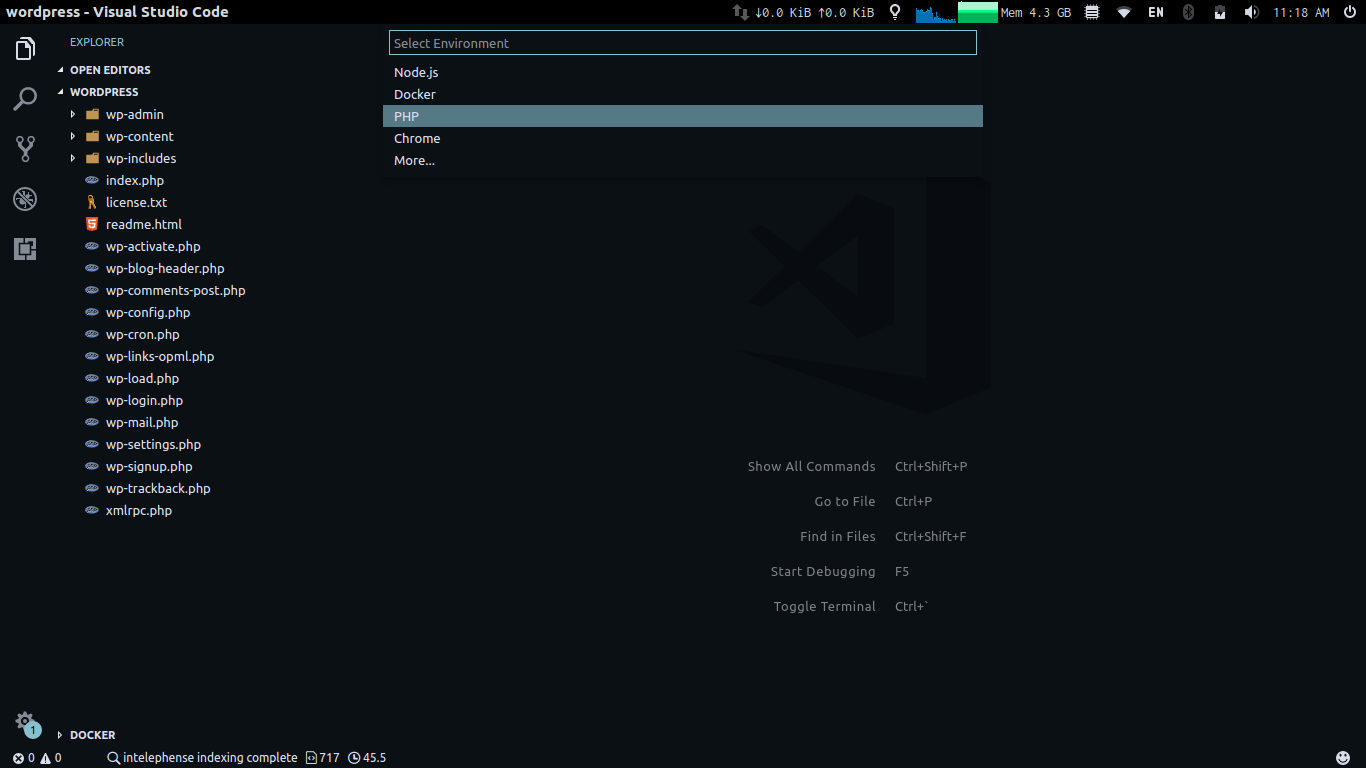This screenshot has height=768, width=1366.
Task: Click the errors and warnings indicator
Action: point(30,757)
